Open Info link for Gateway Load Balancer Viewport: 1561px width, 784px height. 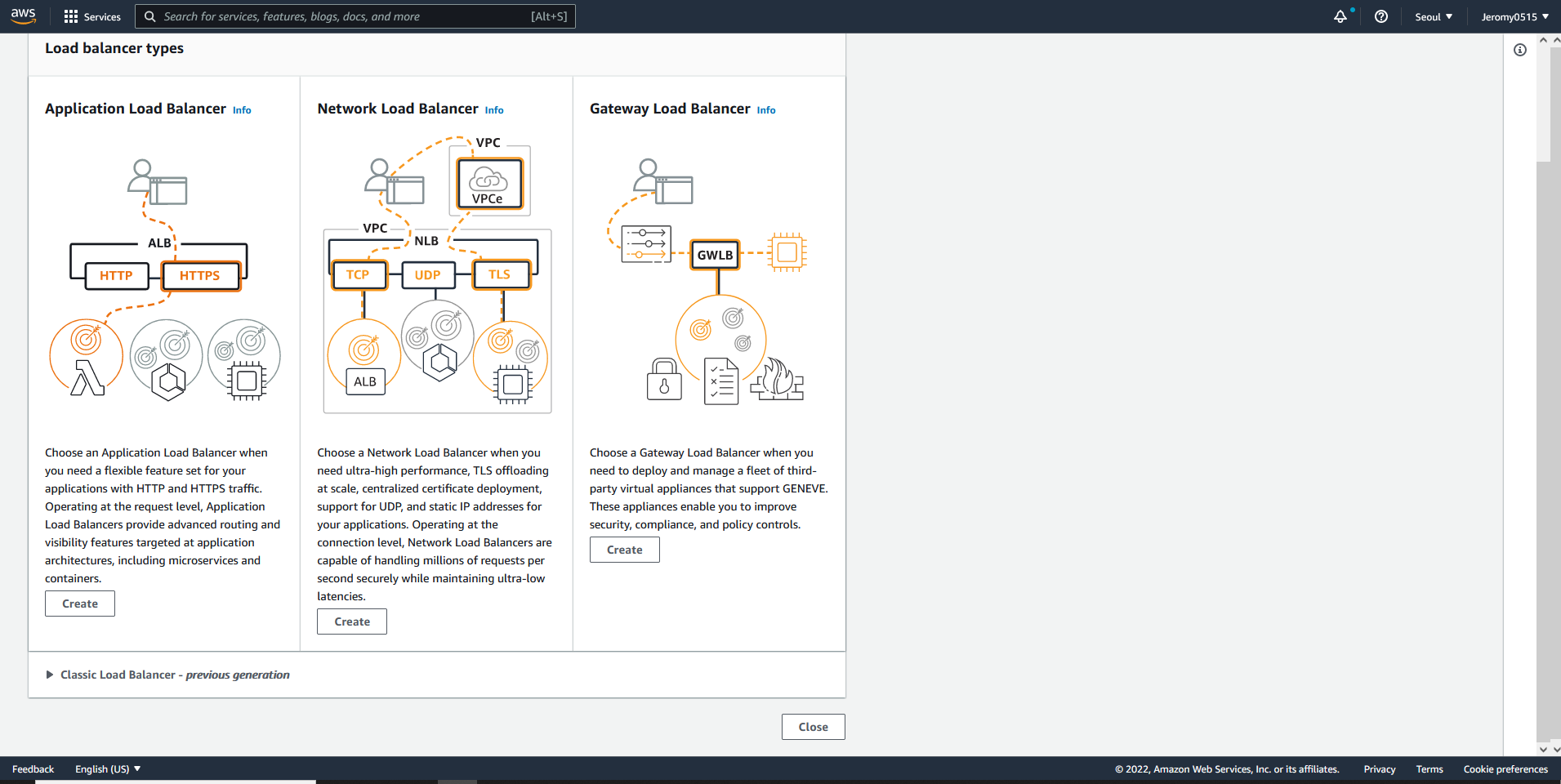pyautogui.click(x=766, y=110)
